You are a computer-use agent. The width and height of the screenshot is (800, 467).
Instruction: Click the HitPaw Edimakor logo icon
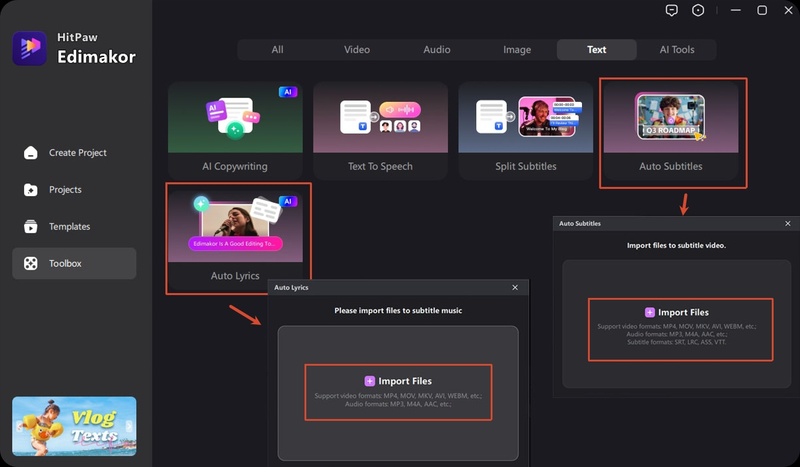pyautogui.click(x=30, y=48)
